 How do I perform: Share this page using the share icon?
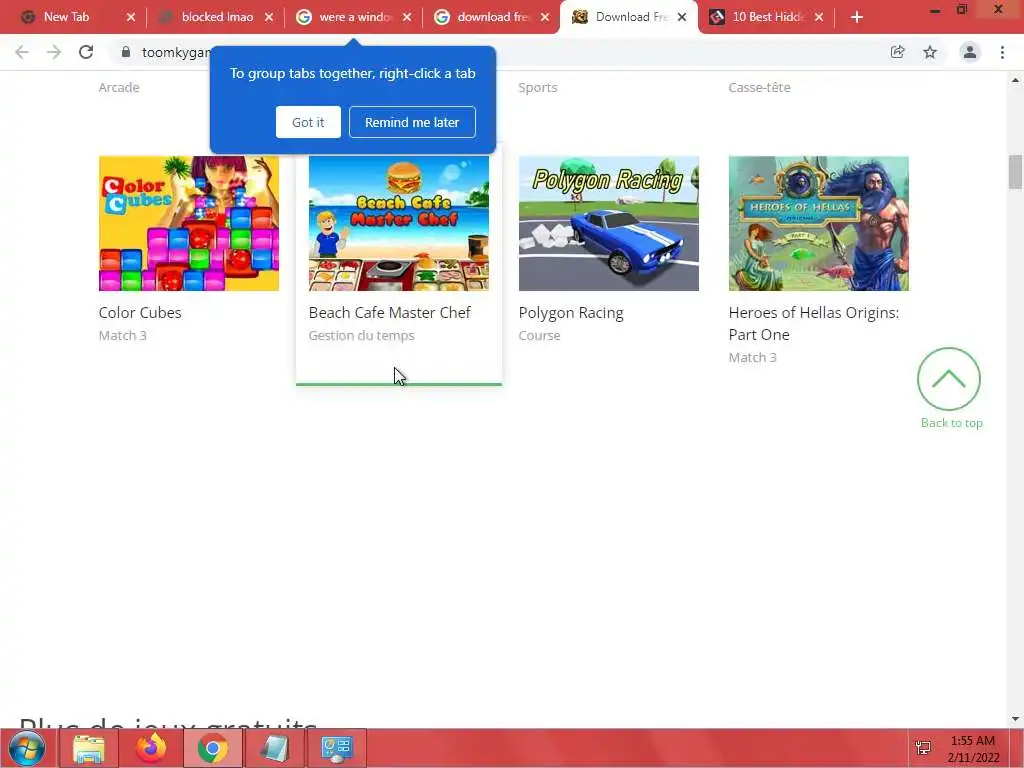coord(897,52)
